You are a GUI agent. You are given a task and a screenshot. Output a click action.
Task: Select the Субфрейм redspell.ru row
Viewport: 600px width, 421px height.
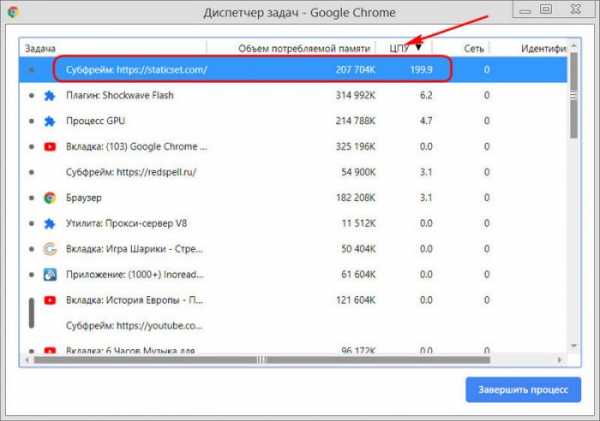click(293, 172)
